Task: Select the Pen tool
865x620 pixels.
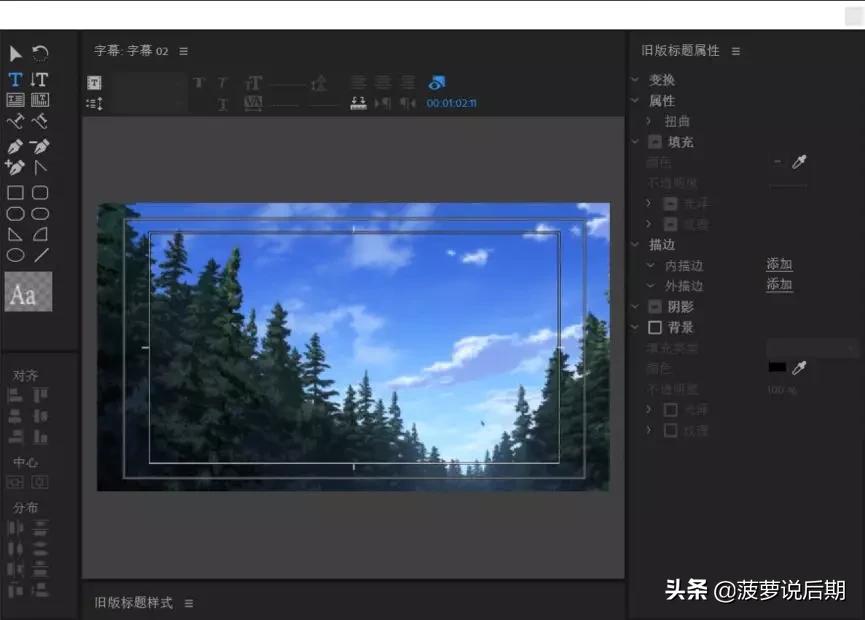Action: point(13,146)
